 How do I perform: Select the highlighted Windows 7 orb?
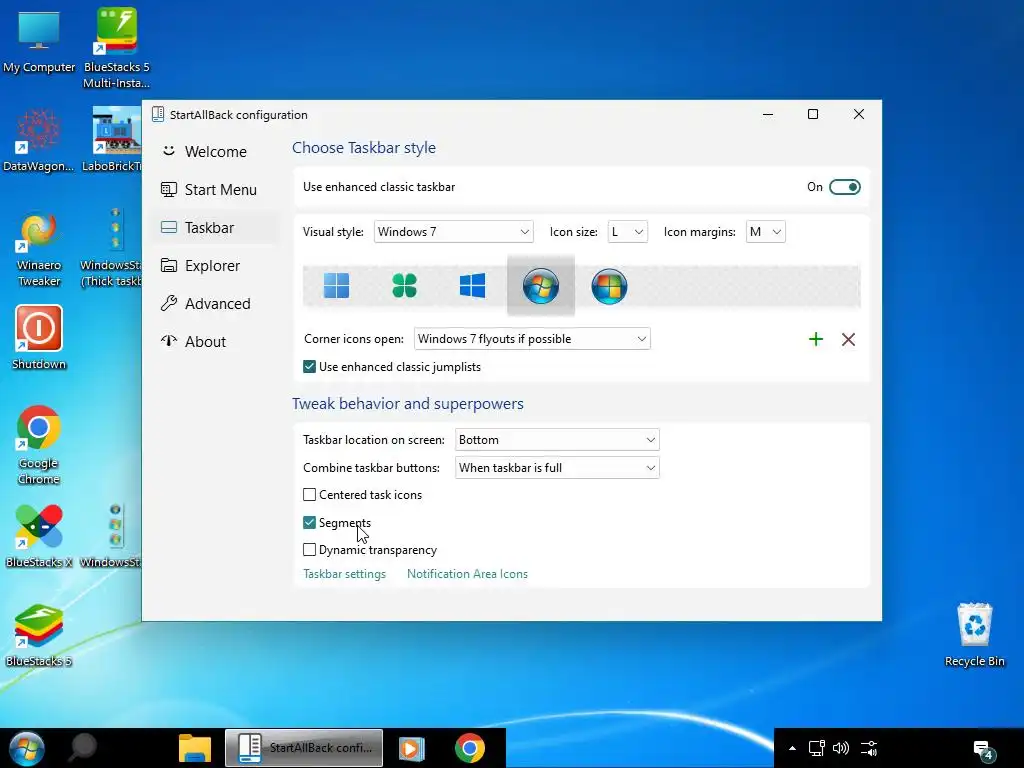[x=541, y=286]
